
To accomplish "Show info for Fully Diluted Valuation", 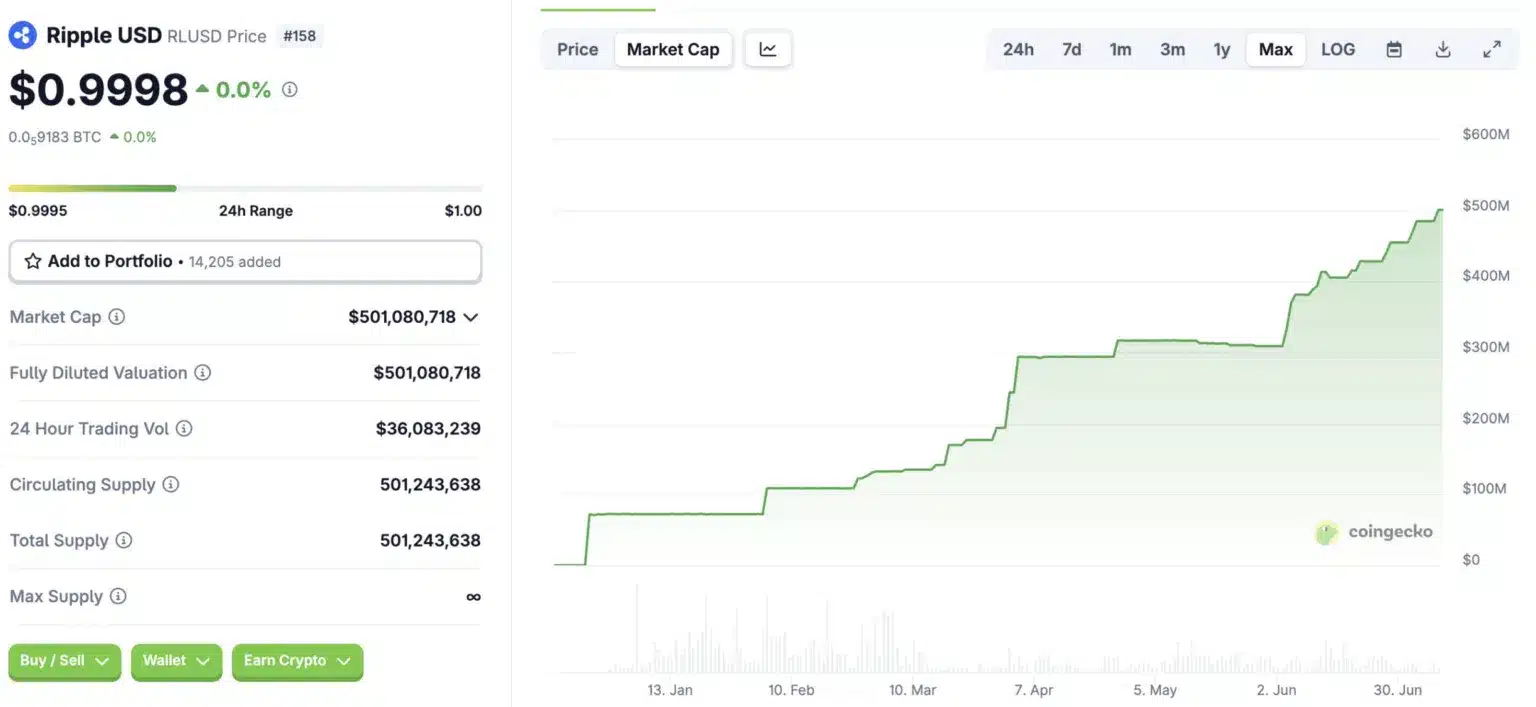I will 203,373.
